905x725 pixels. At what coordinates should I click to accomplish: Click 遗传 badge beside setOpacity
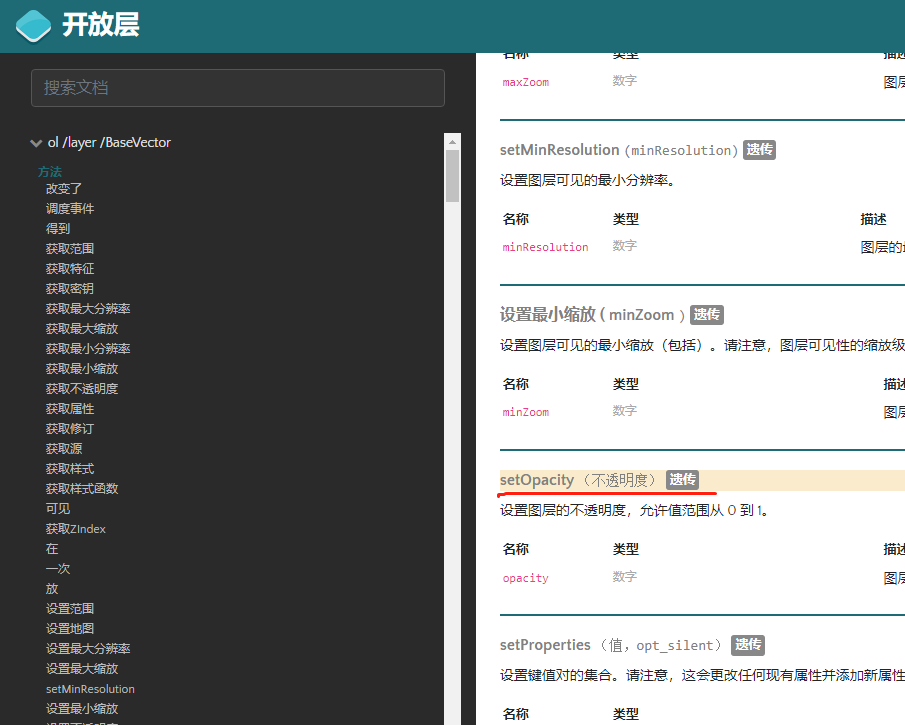tap(682, 480)
